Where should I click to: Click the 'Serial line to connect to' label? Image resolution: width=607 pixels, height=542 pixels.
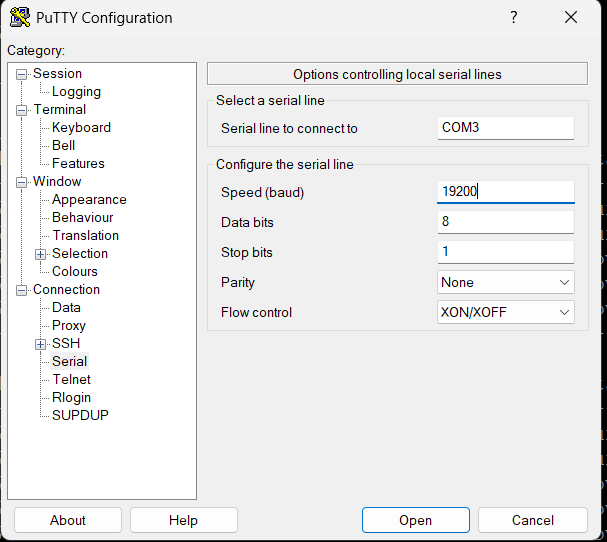[289, 129]
